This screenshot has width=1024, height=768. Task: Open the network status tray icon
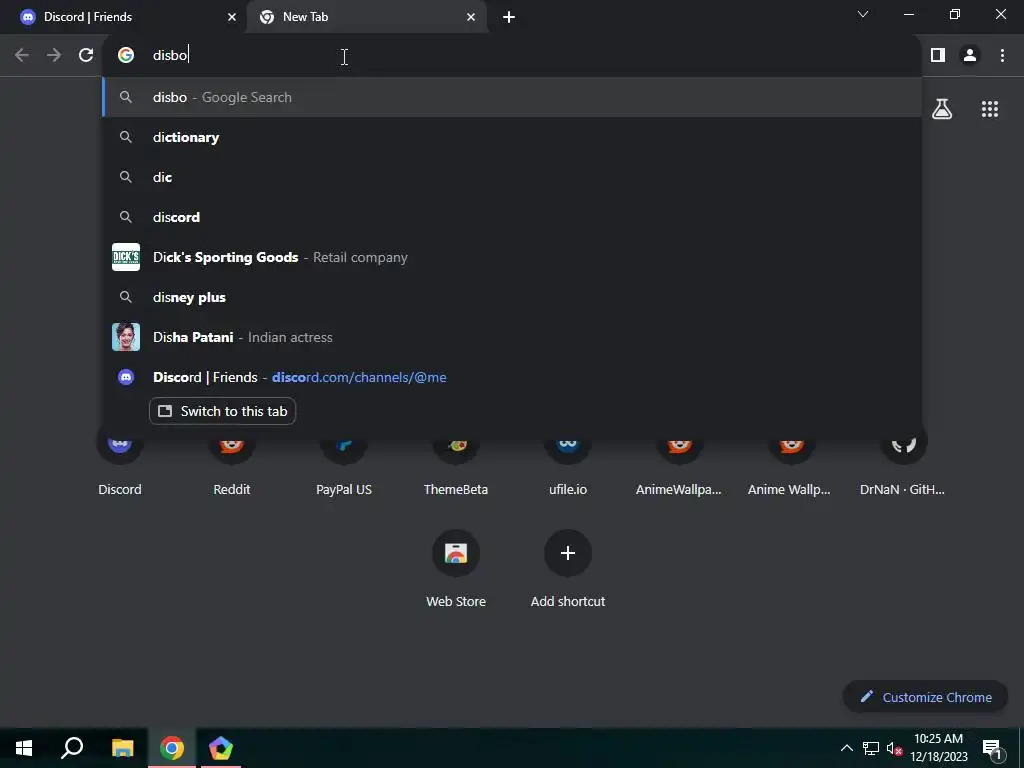coord(871,748)
